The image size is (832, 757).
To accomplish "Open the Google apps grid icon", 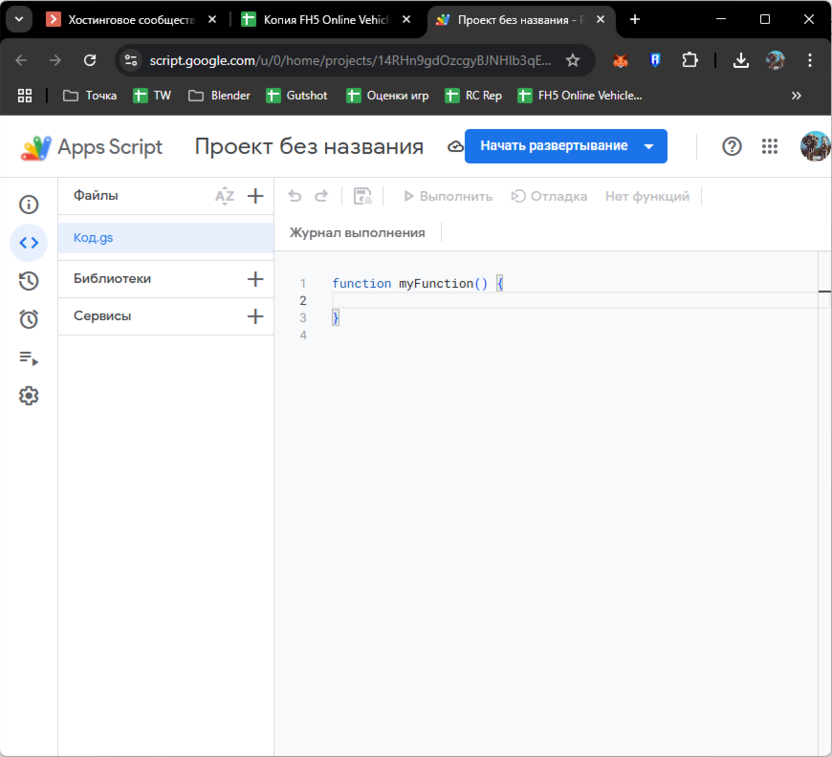I will pos(769,146).
